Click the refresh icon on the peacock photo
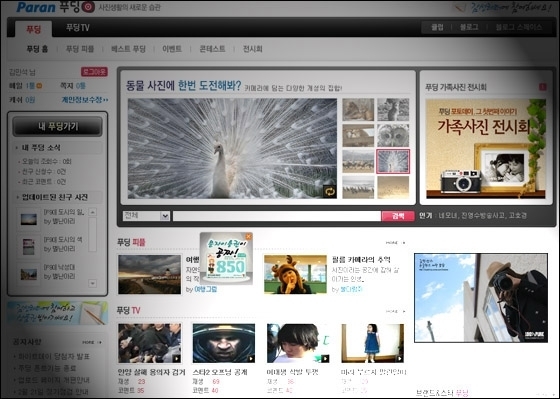560x399 pixels. [329, 191]
